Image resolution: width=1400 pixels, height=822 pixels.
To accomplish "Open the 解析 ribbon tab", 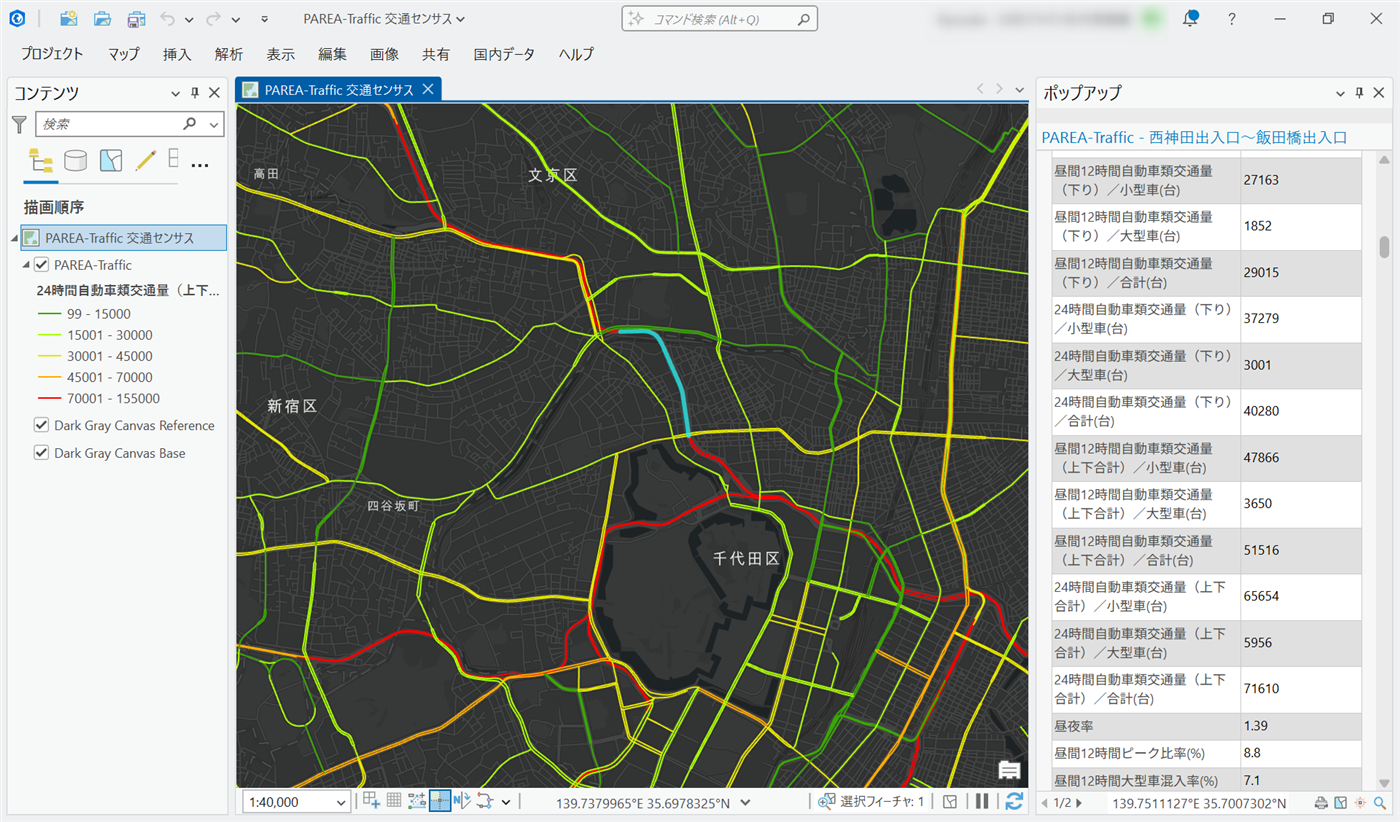I will coord(228,54).
